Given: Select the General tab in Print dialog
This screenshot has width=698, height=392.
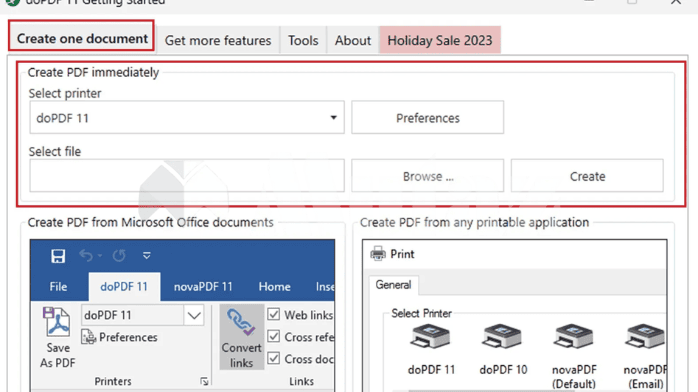Looking at the screenshot, I should coord(393,285).
